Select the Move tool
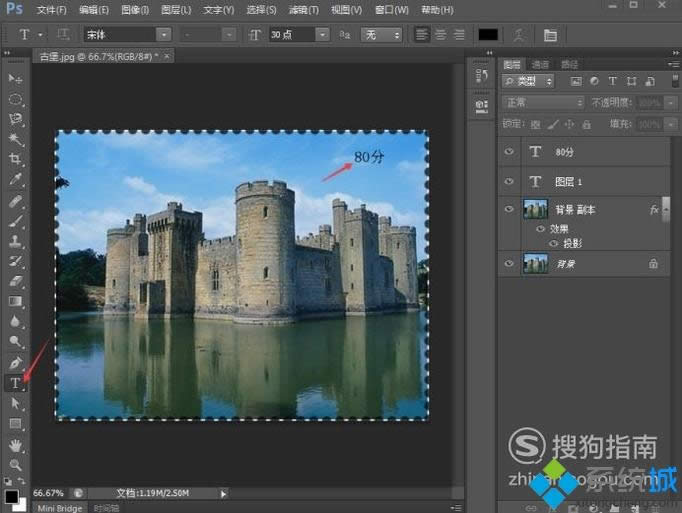682x513 pixels. coord(15,79)
